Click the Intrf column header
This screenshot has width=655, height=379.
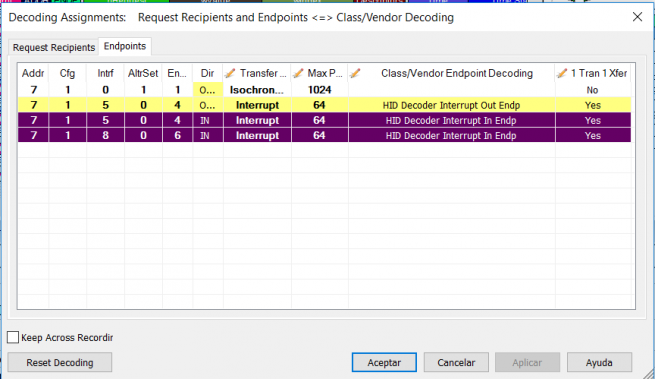[x=105, y=74]
